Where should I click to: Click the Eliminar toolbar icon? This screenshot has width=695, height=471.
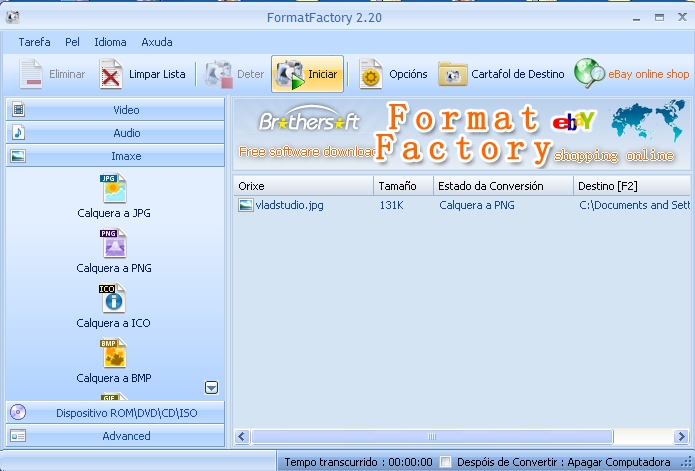(31, 74)
